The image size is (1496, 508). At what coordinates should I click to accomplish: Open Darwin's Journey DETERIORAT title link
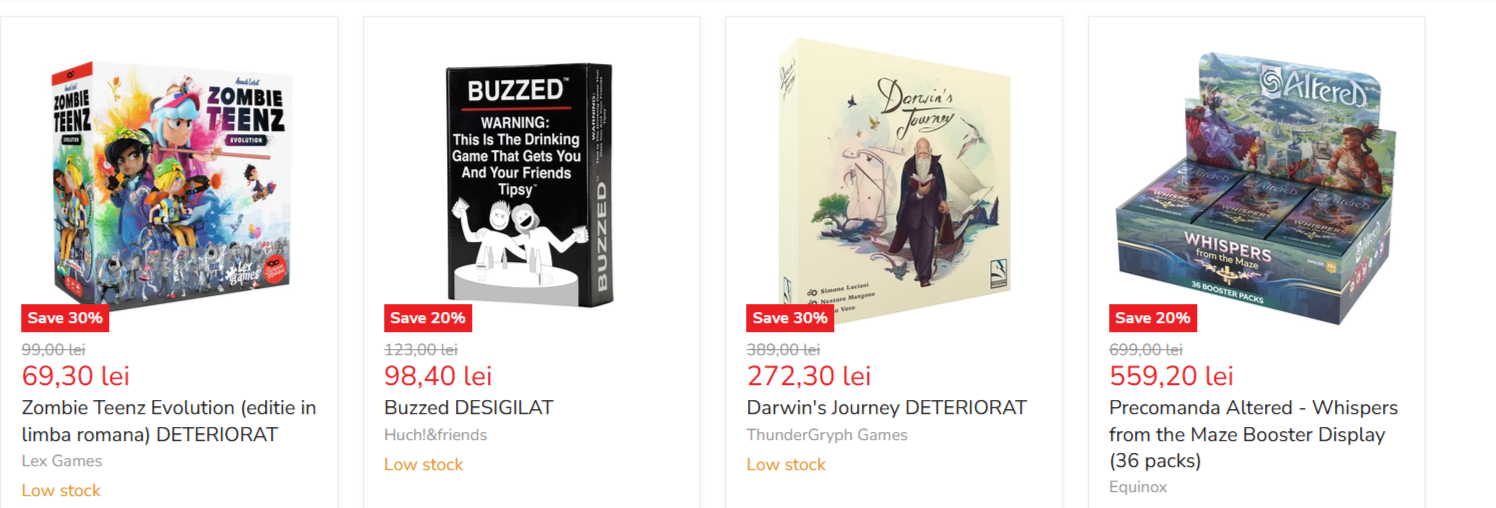pos(886,408)
